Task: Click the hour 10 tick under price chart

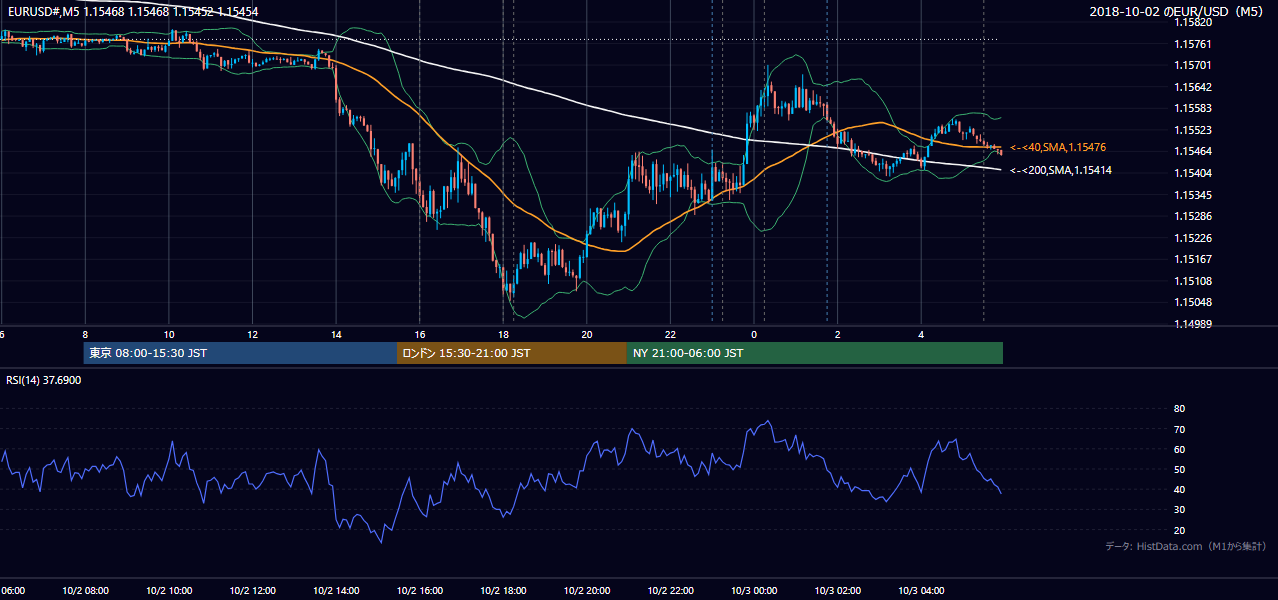Action: [169, 334]
